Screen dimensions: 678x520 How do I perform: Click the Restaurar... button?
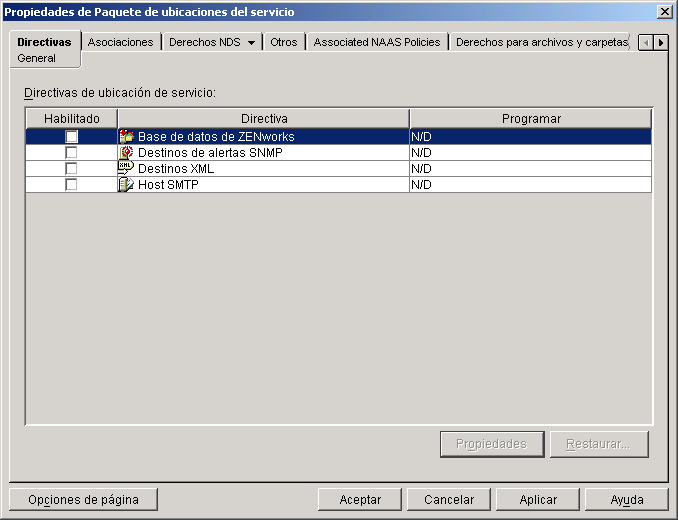pos(599,444)
